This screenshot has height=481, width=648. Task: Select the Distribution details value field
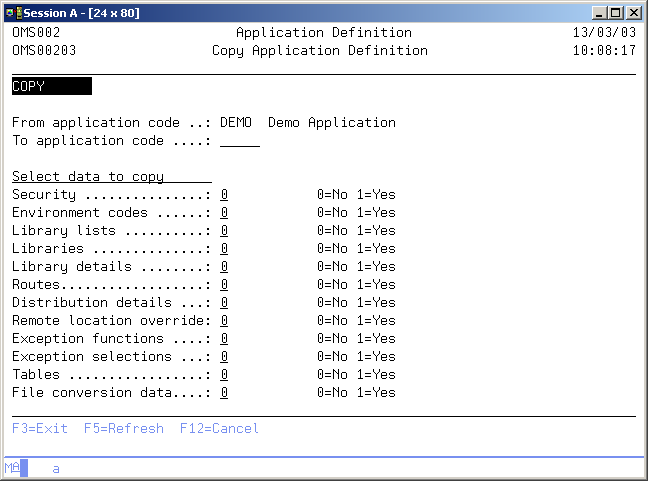pyautogui.click(x=224, y=303)
